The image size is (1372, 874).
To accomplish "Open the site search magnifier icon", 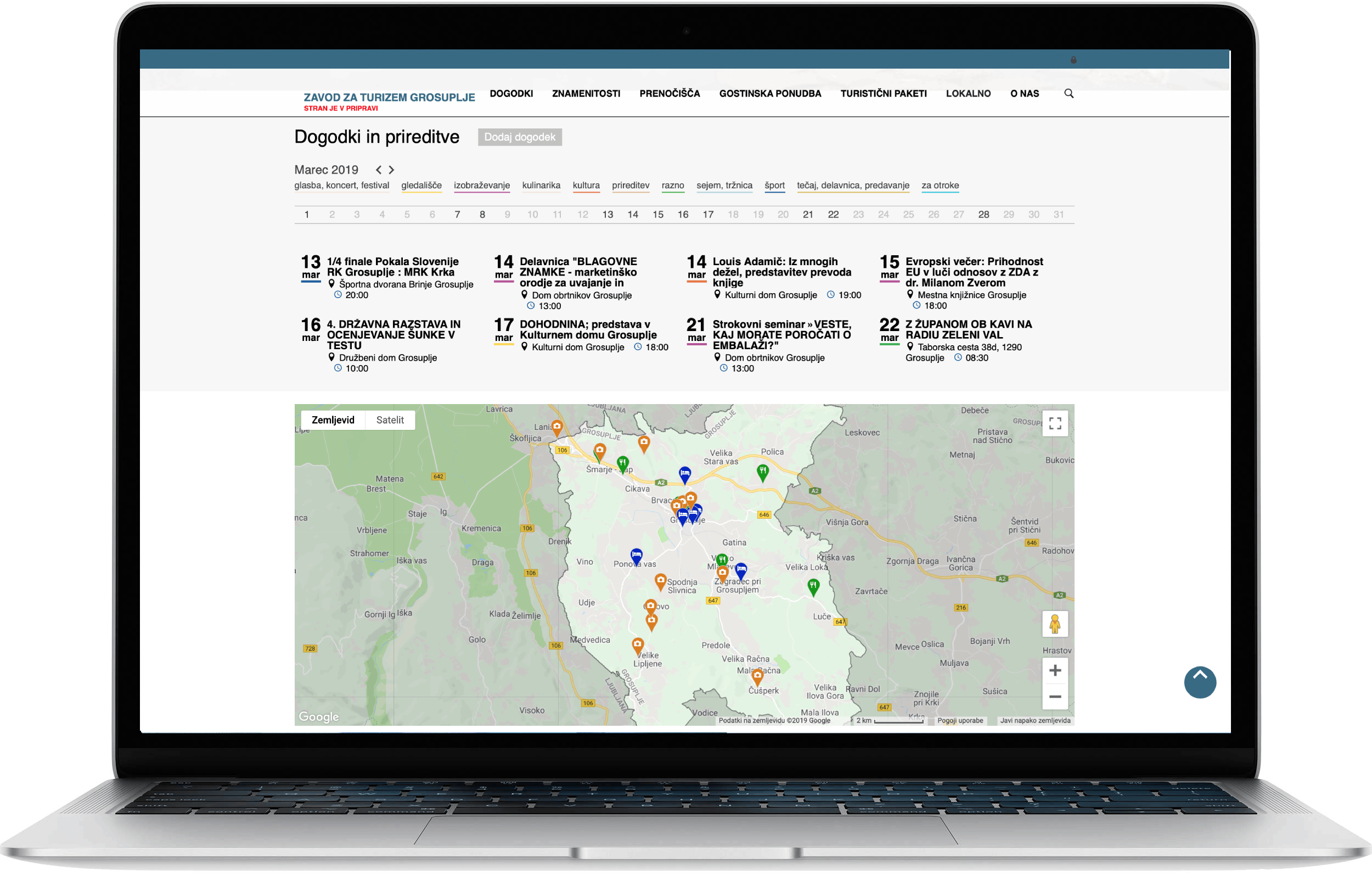I will click(x=1069, y=93).
